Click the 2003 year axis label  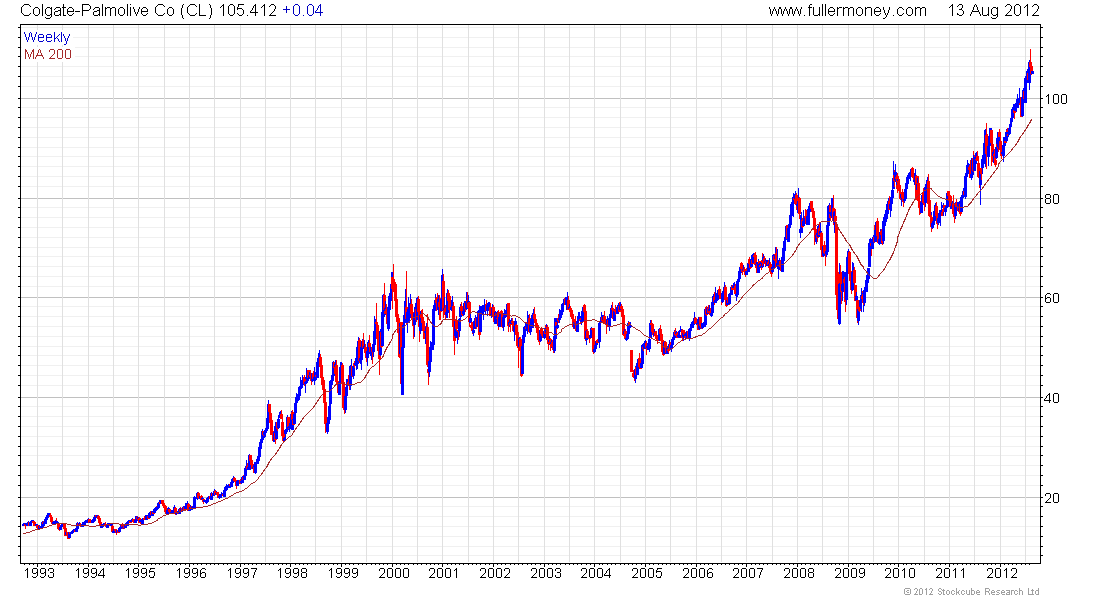pos(545,573)
